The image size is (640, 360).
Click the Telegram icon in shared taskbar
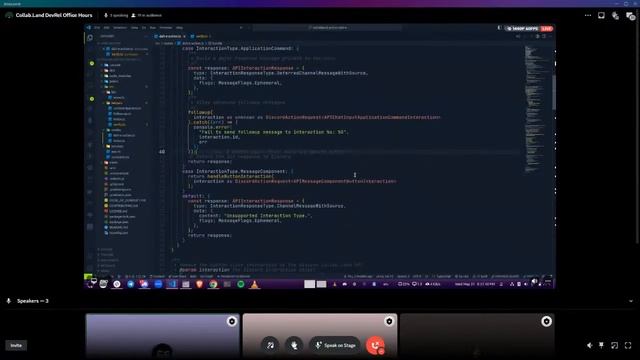point(131,284)
